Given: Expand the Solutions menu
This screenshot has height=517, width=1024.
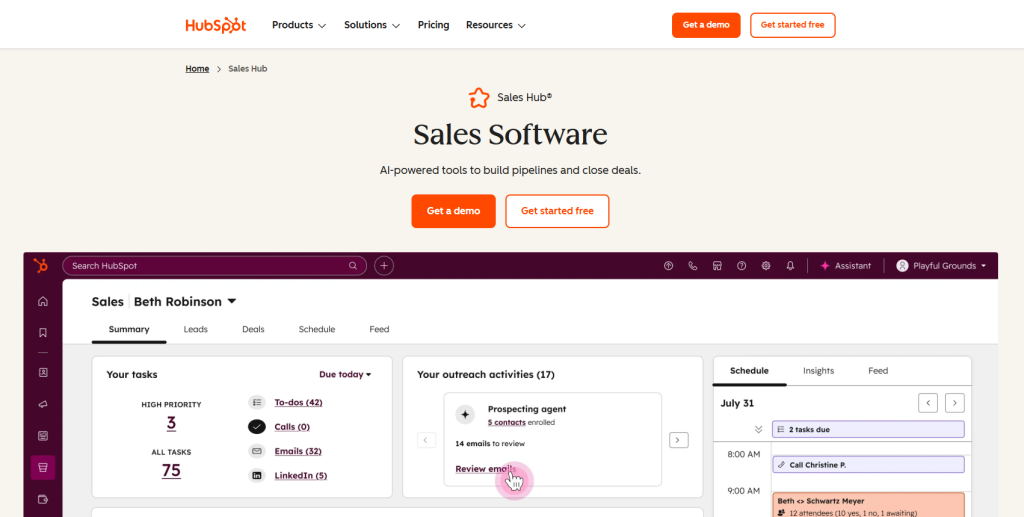Looking at the screenshot, I should tap(372, 25).
